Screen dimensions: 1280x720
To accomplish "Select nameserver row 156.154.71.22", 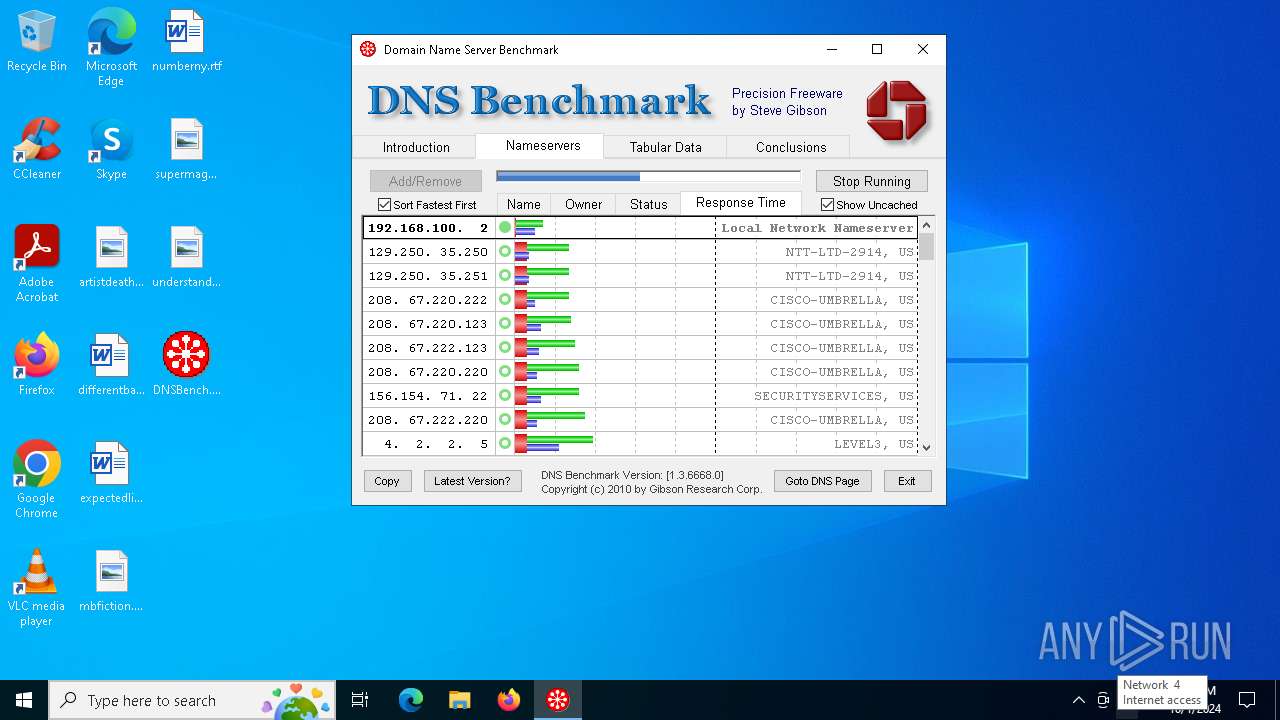I will pos(640,396).
